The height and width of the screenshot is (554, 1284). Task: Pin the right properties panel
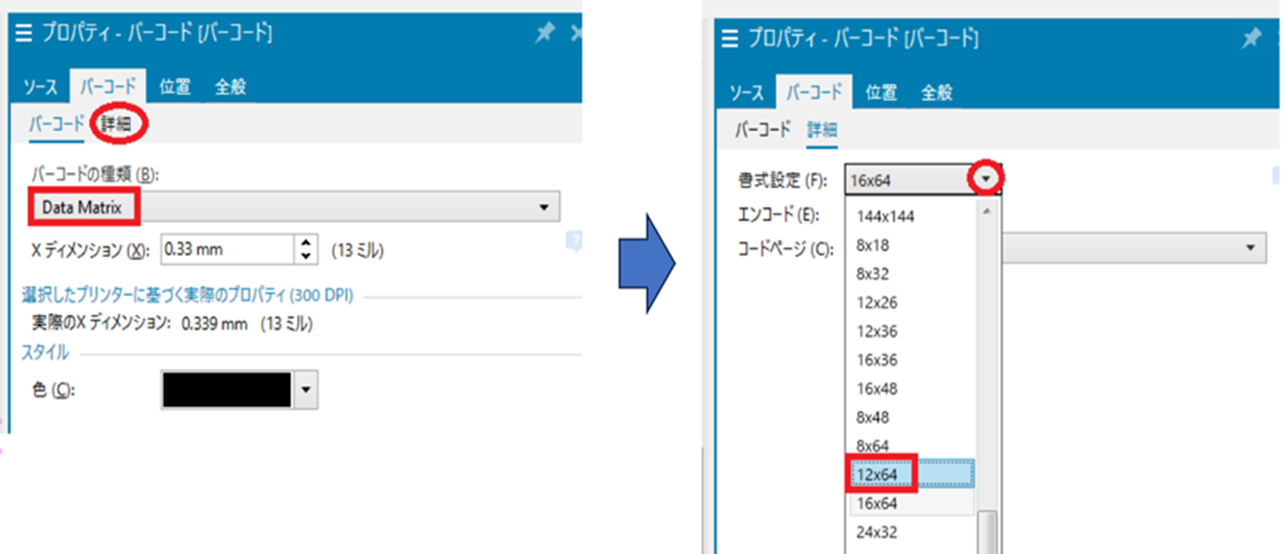click(x=1251, y=39)
